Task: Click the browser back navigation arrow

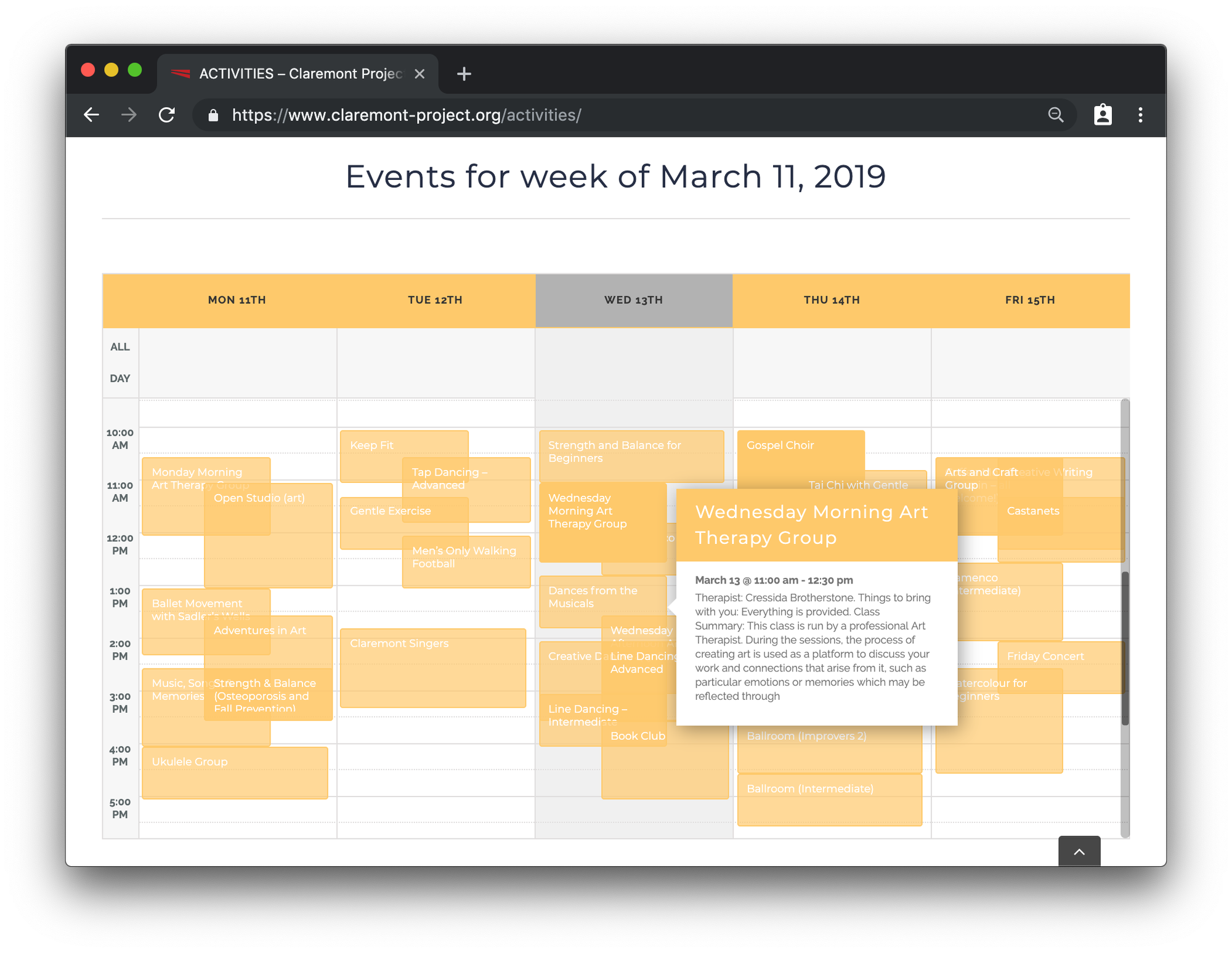Action: click(x=91, y=115)
